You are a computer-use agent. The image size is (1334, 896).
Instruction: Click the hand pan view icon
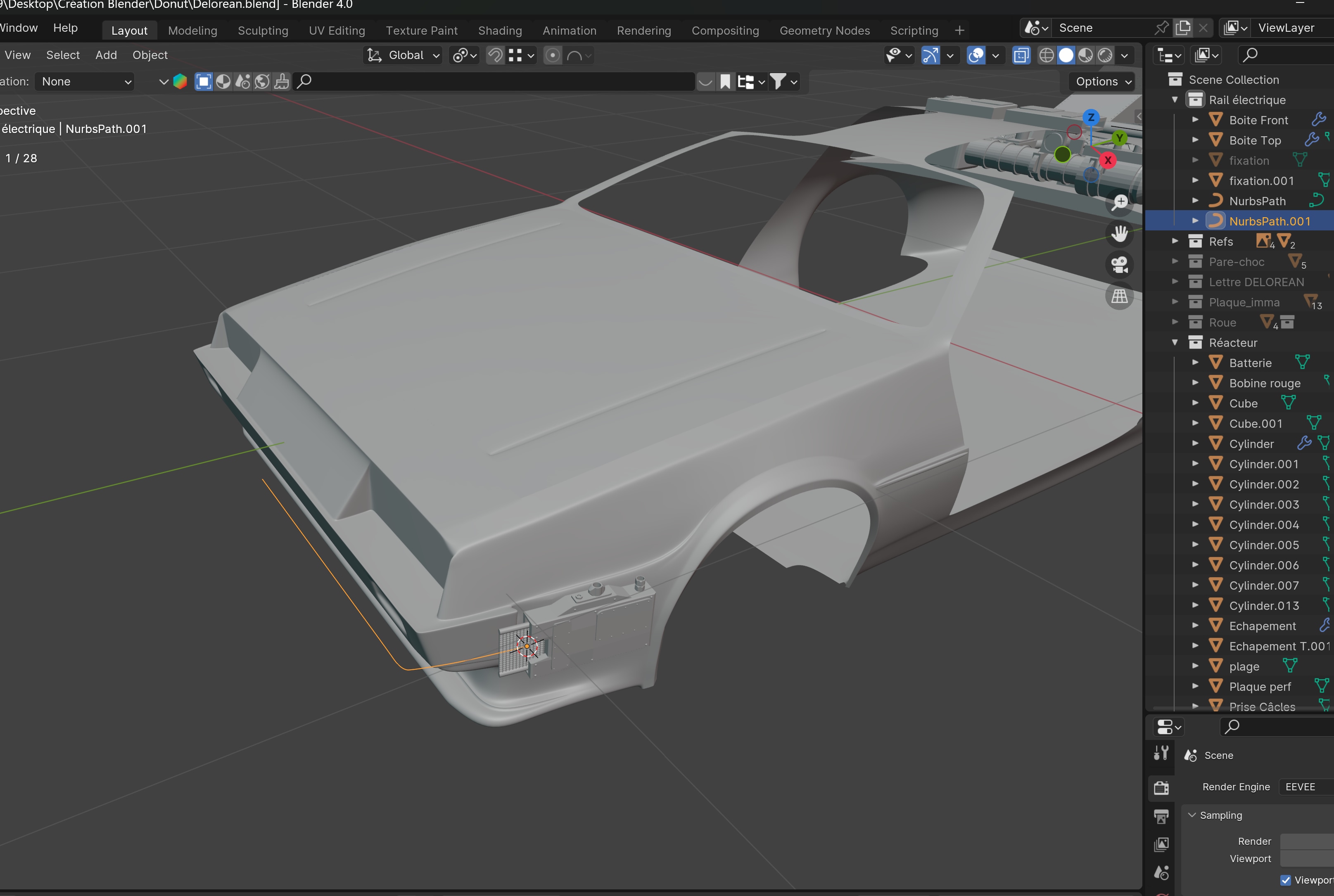click(1120, 233)
